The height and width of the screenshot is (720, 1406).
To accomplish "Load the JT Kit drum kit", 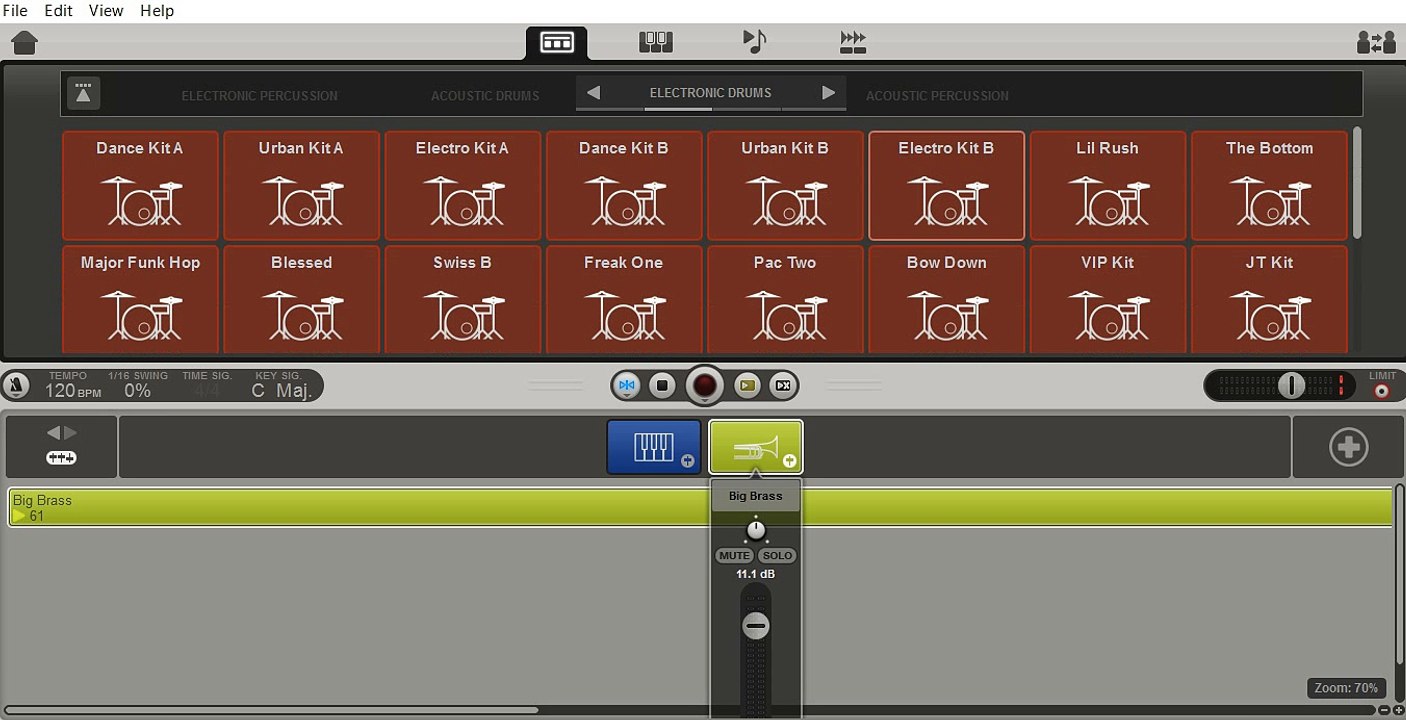I will [1269, 300].
